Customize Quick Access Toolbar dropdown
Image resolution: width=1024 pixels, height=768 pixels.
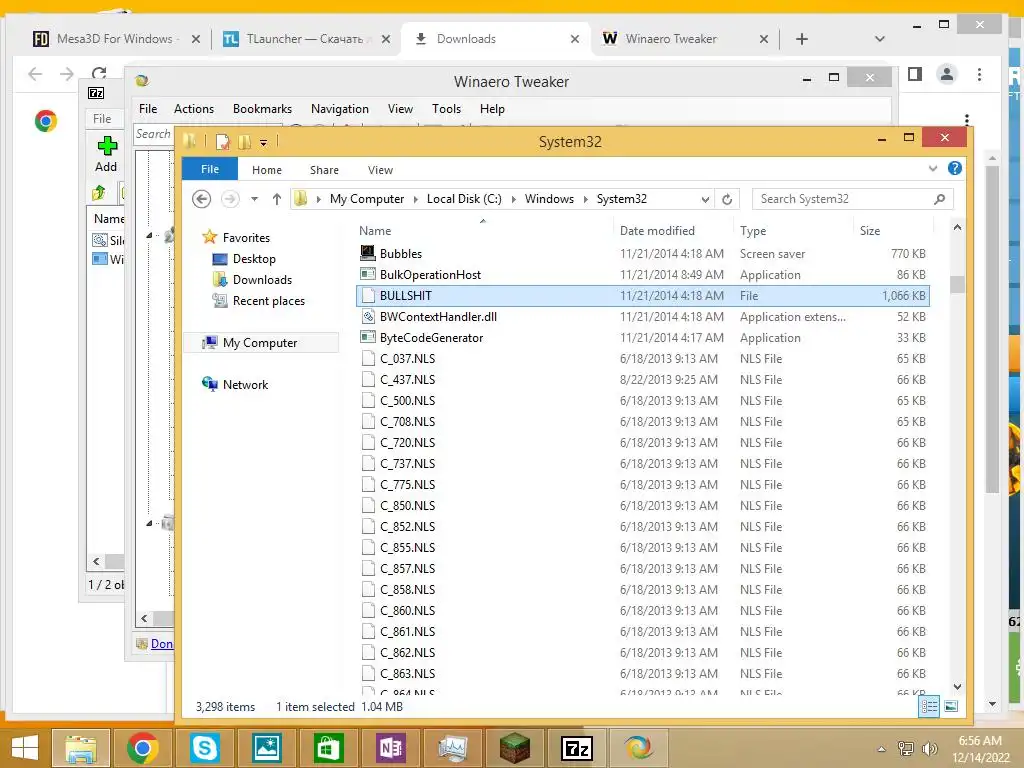(263, 142)
